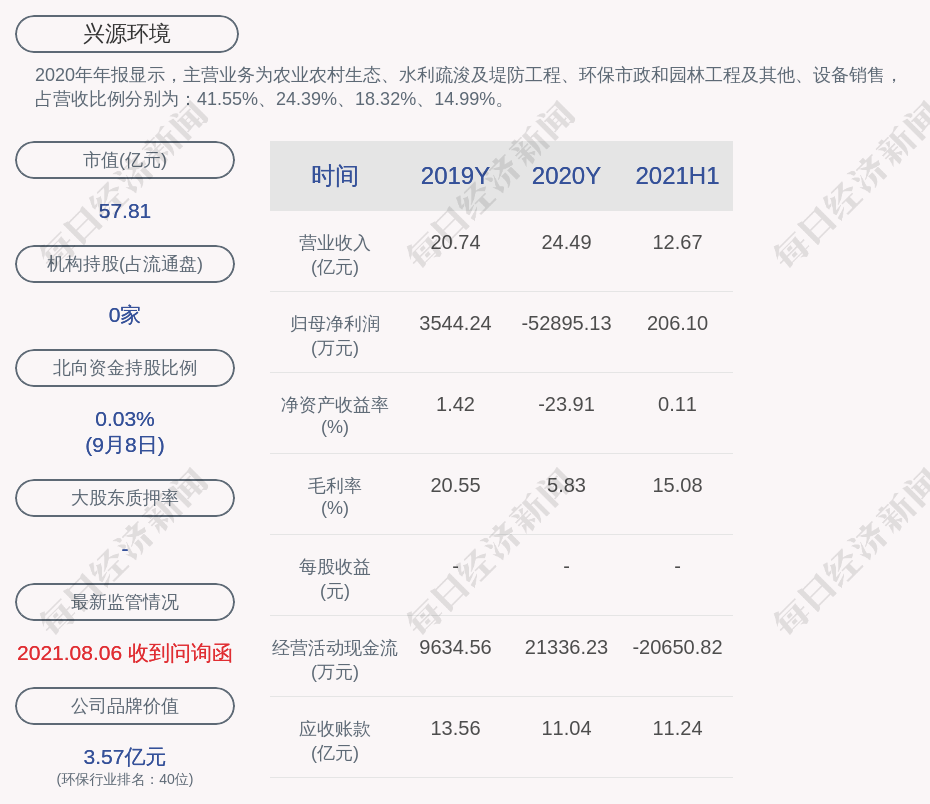Click the 归母净利润(万元) row label
This screenshot has width=930, height=804.
click(334, 335)
